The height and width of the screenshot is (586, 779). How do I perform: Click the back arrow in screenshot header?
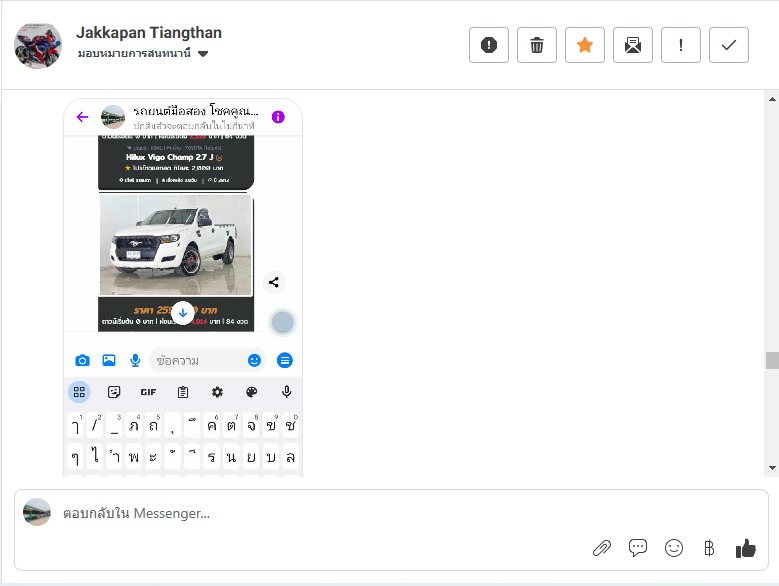click(x=82, y=117)
